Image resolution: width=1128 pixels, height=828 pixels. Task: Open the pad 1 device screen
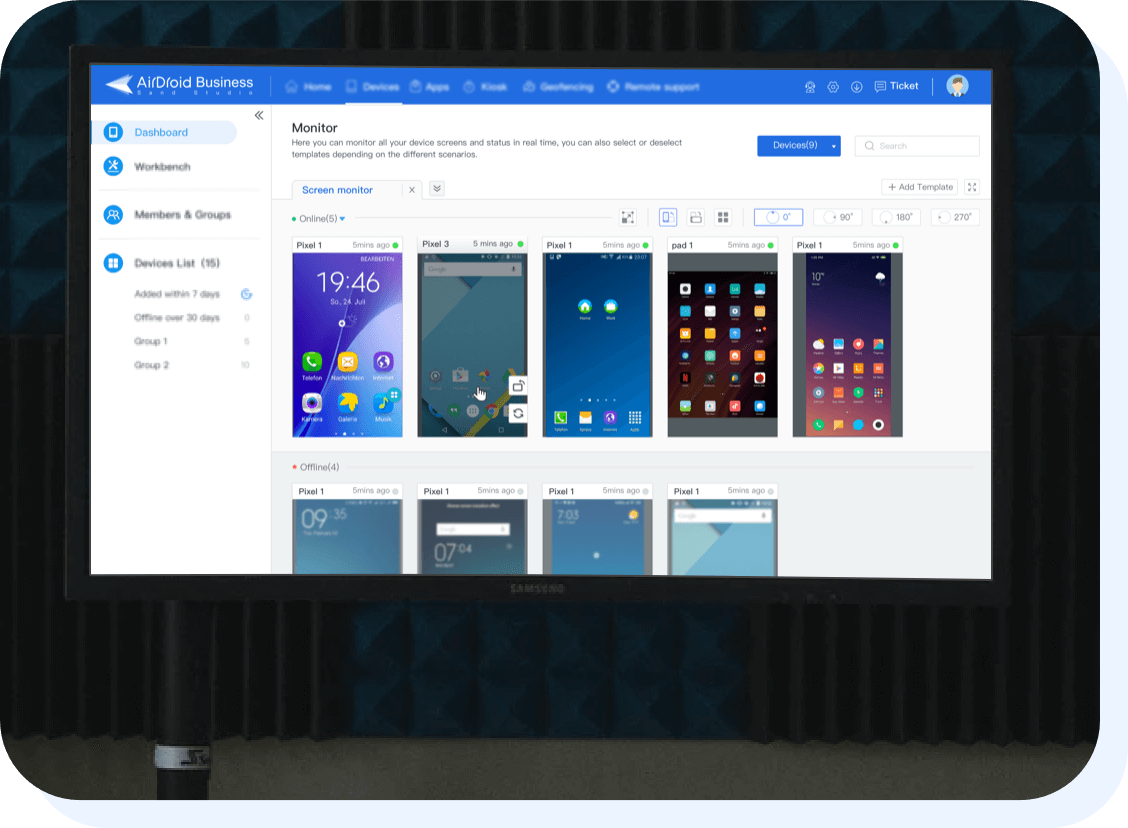click(722, 345)
